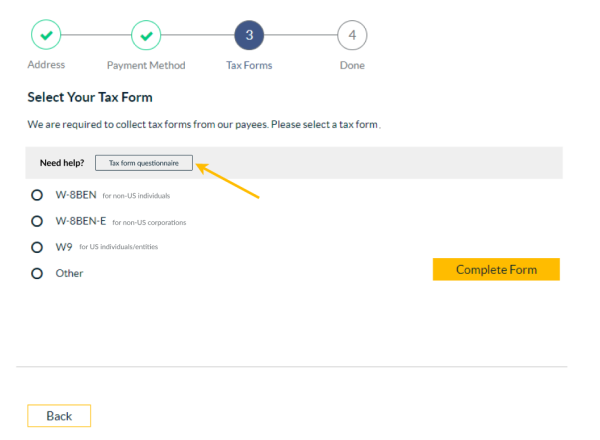The image size is (600, 440).
Task: Click the Need help? text
Action: pyautogui.click(x=62, y=163)
